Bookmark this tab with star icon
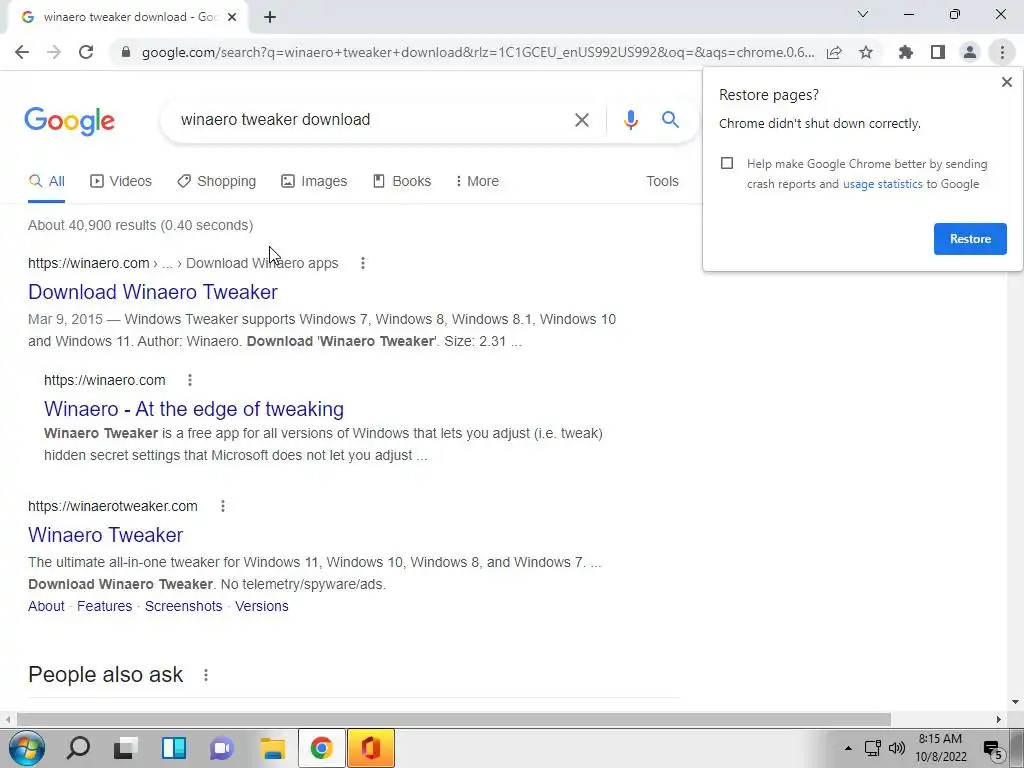 point(866,52)
